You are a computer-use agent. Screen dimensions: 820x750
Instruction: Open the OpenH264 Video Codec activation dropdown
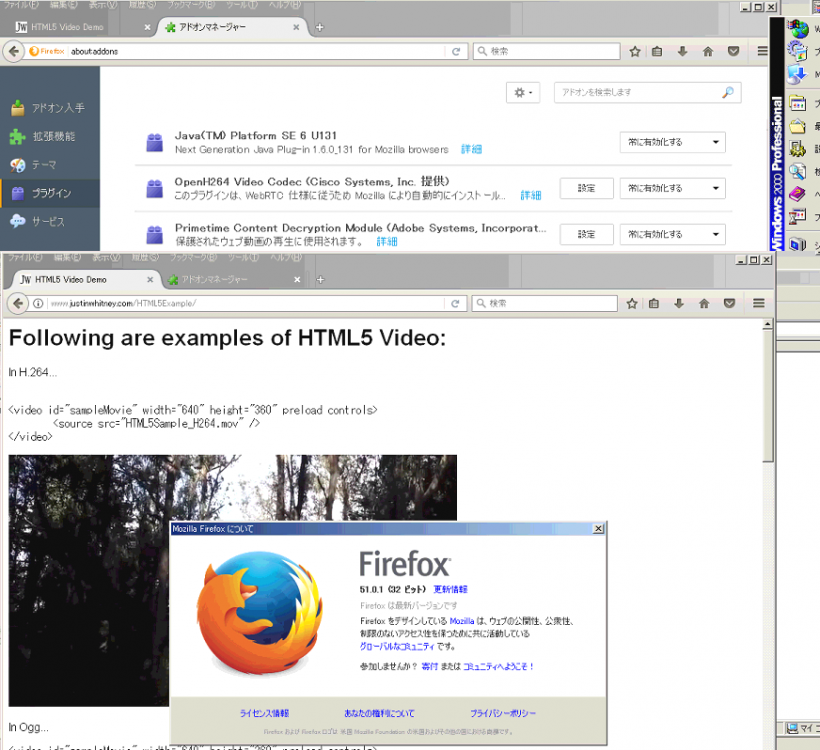(672, 188)
